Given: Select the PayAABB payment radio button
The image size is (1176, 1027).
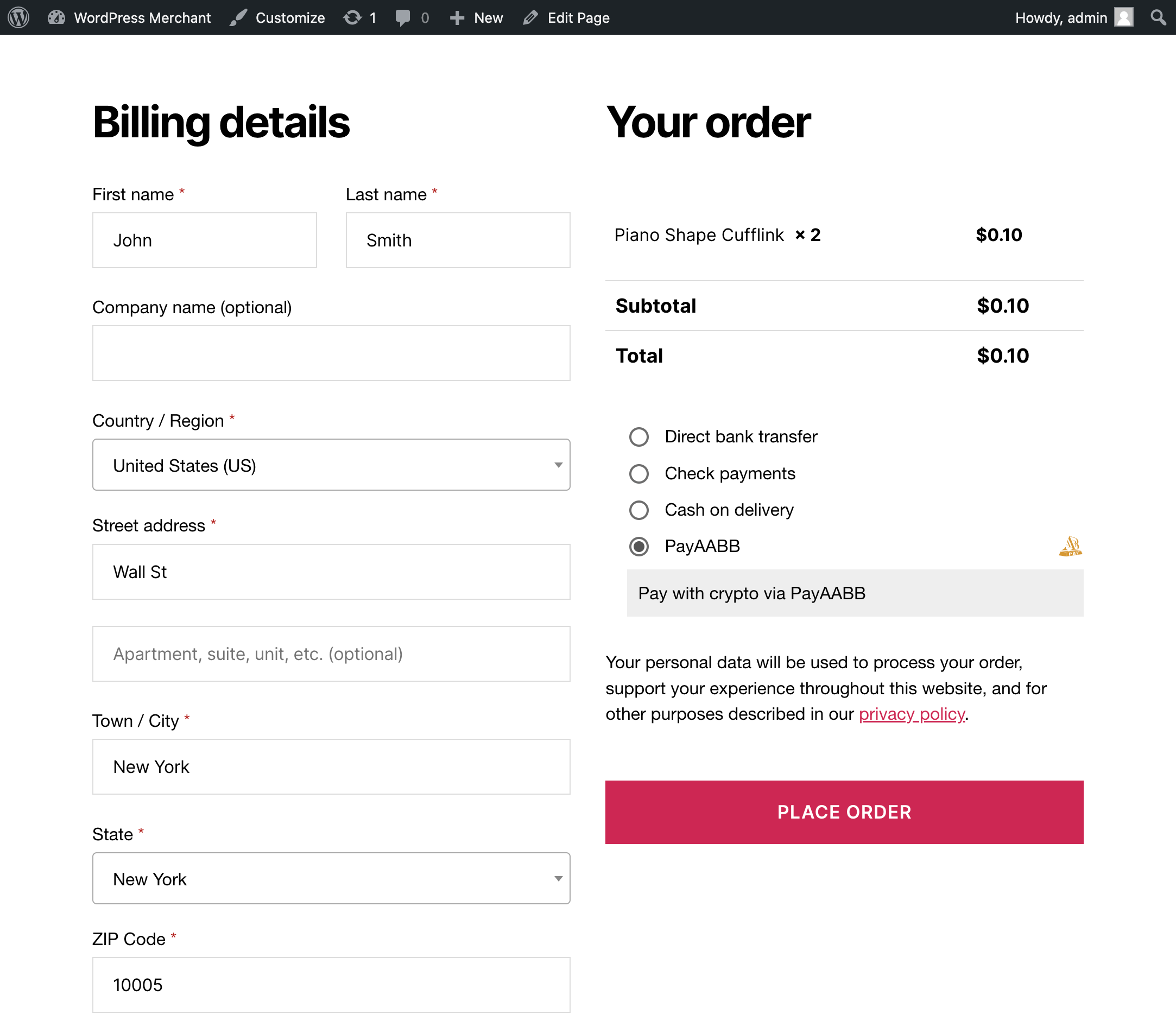Looking at the screenshot, I should tap(639, 546).
